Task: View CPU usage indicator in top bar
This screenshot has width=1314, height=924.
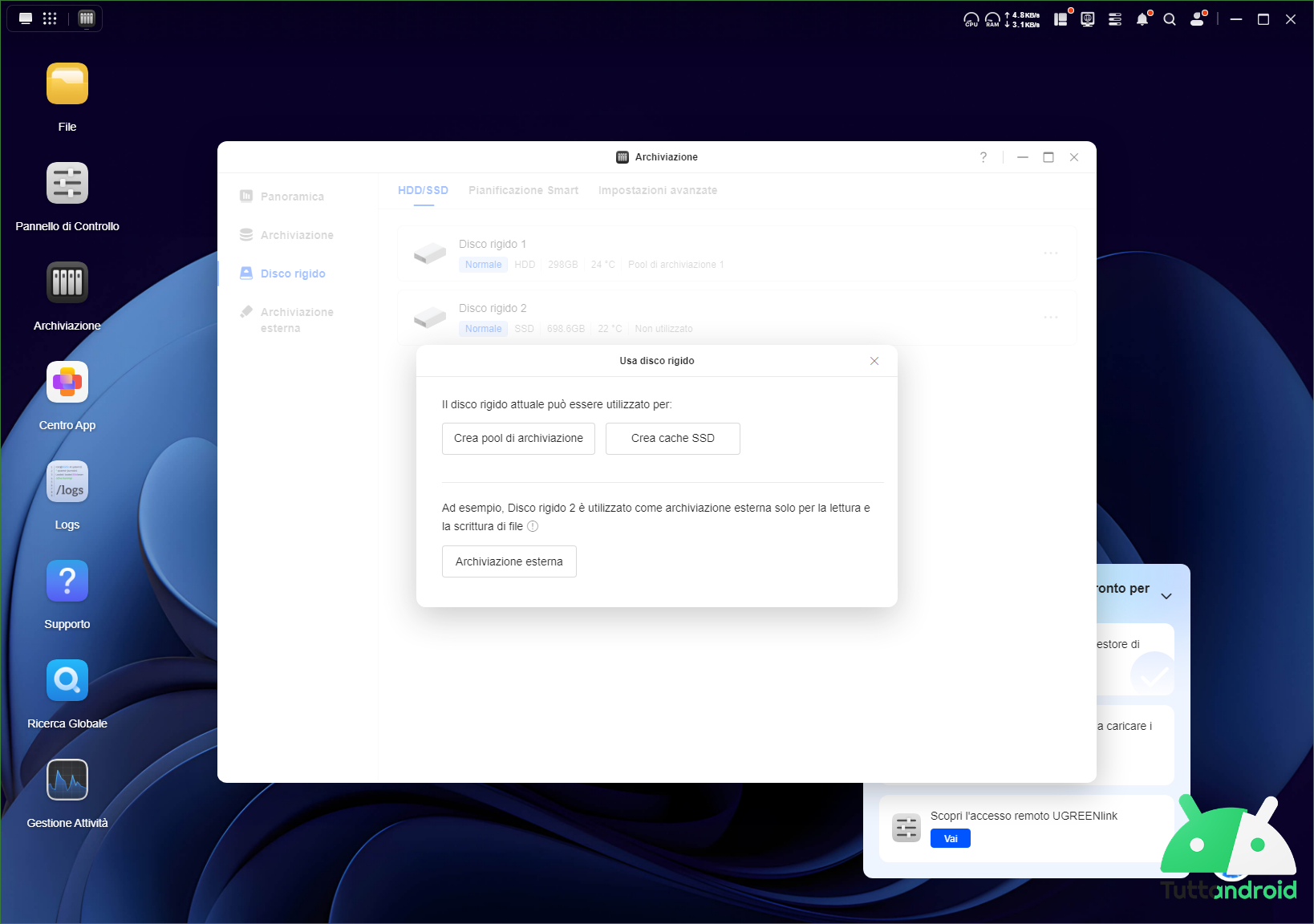Action: tap(971, 19)
